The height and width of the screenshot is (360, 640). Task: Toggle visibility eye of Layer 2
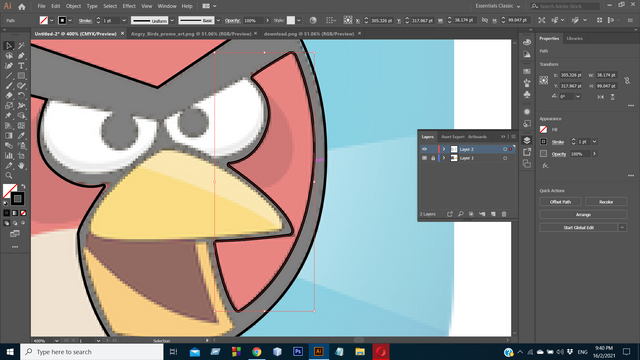point(424,149)
